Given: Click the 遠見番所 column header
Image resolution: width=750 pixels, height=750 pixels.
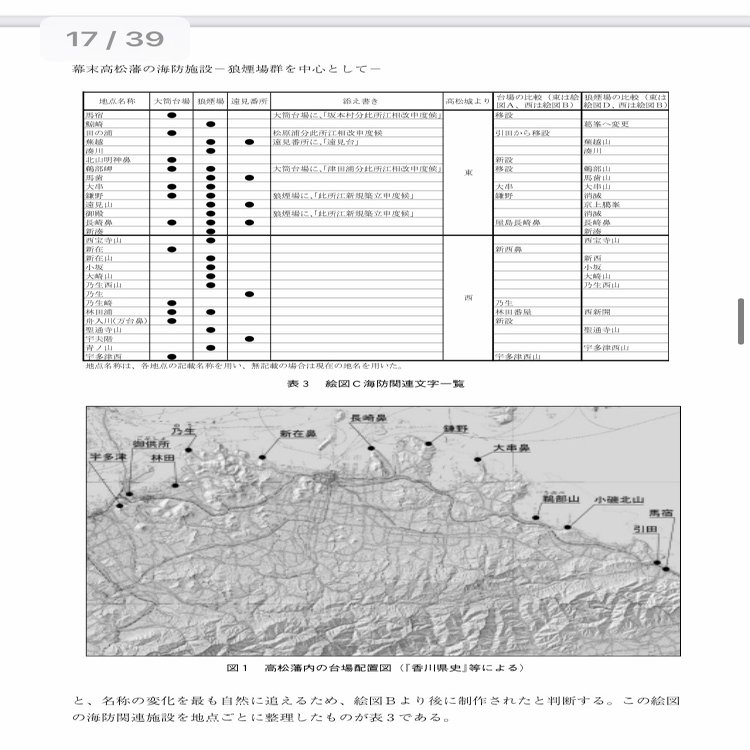Looking at the screenshot, I should [x=249, y=101].
